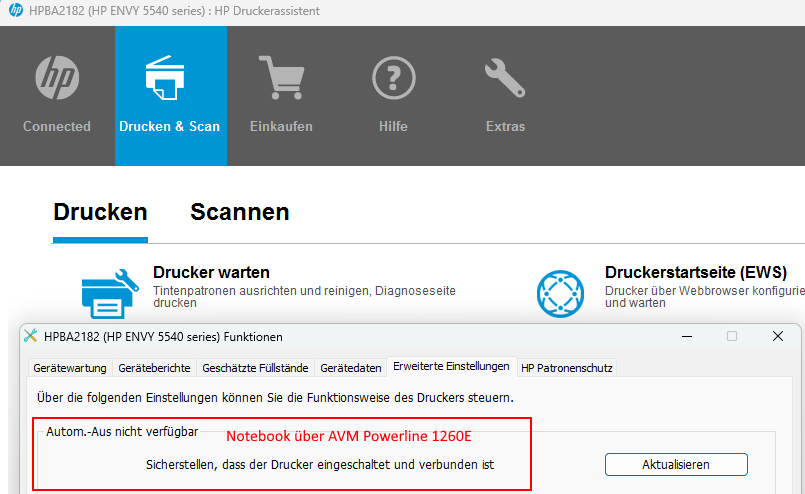Click the HP logo in the title bar
805x494 pixels.
[x=16, y=10]
